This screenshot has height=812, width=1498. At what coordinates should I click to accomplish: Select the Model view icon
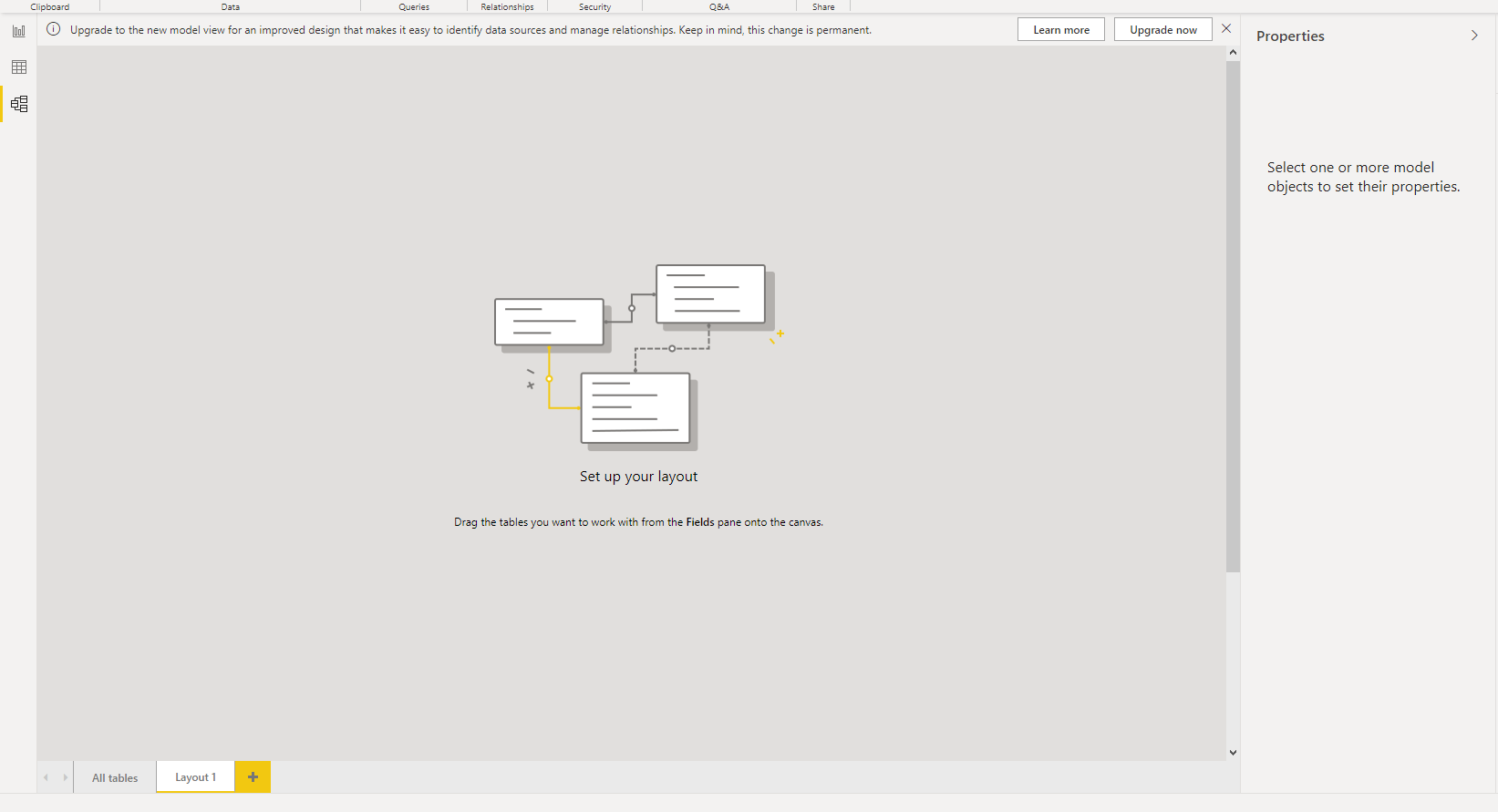click(x=19, y=104)
